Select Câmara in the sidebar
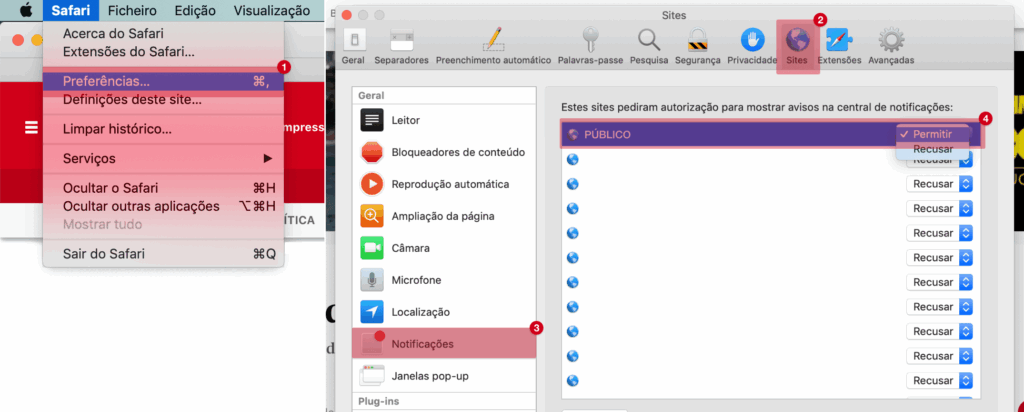 (444, 248)
